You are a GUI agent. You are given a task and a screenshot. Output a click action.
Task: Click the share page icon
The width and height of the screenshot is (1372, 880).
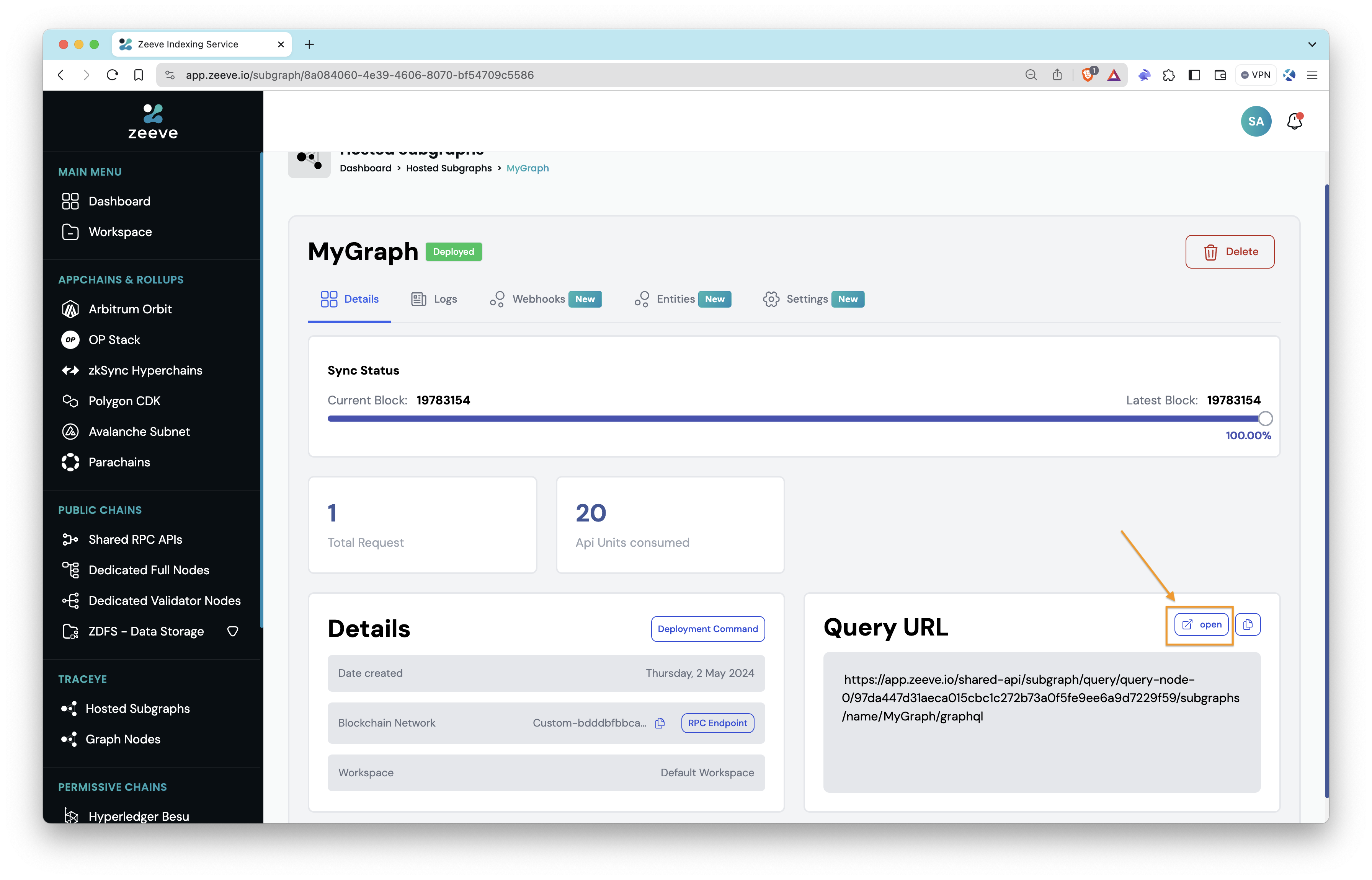[1057, 75]
